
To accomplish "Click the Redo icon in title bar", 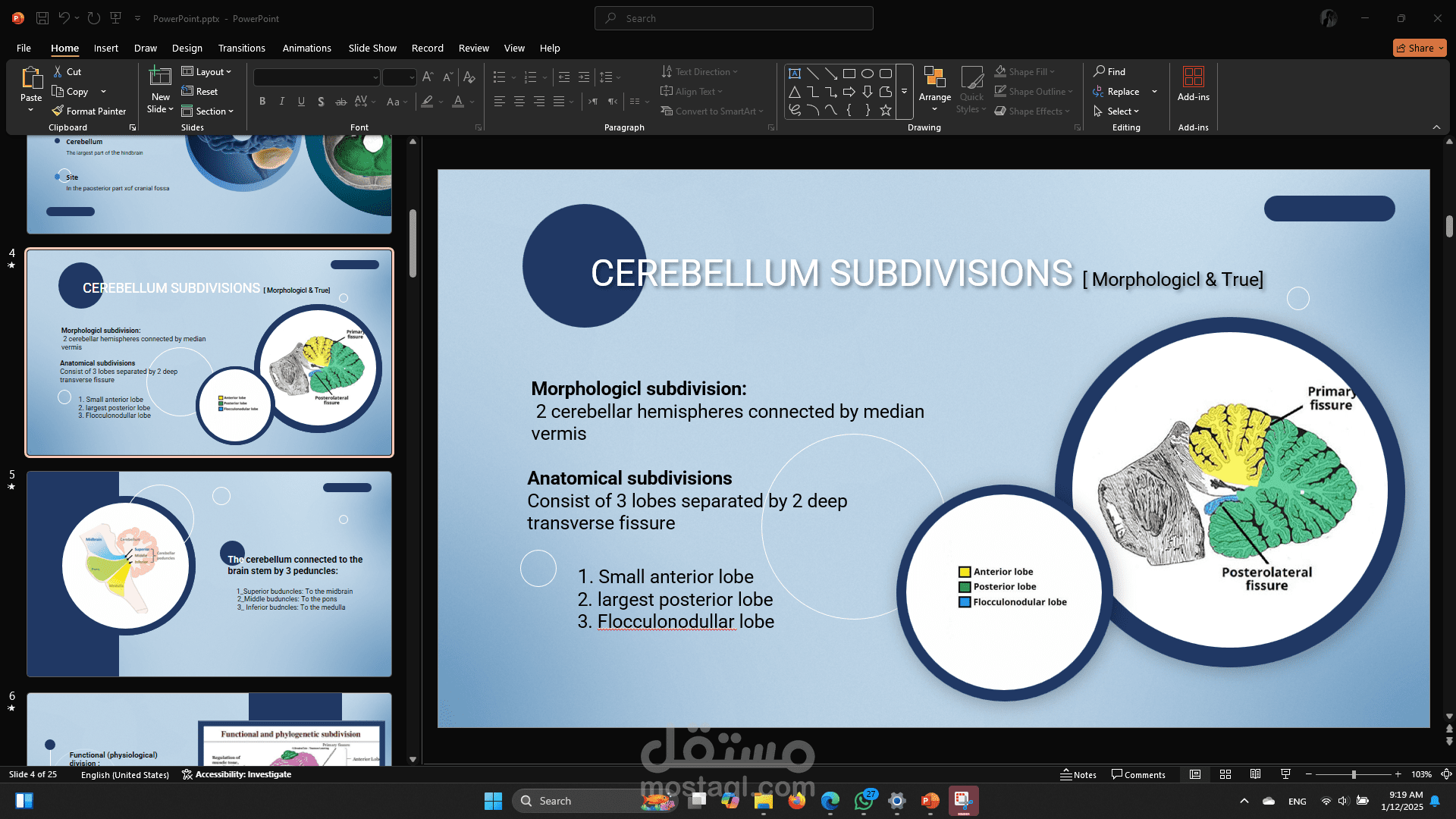I will point(93,18).
